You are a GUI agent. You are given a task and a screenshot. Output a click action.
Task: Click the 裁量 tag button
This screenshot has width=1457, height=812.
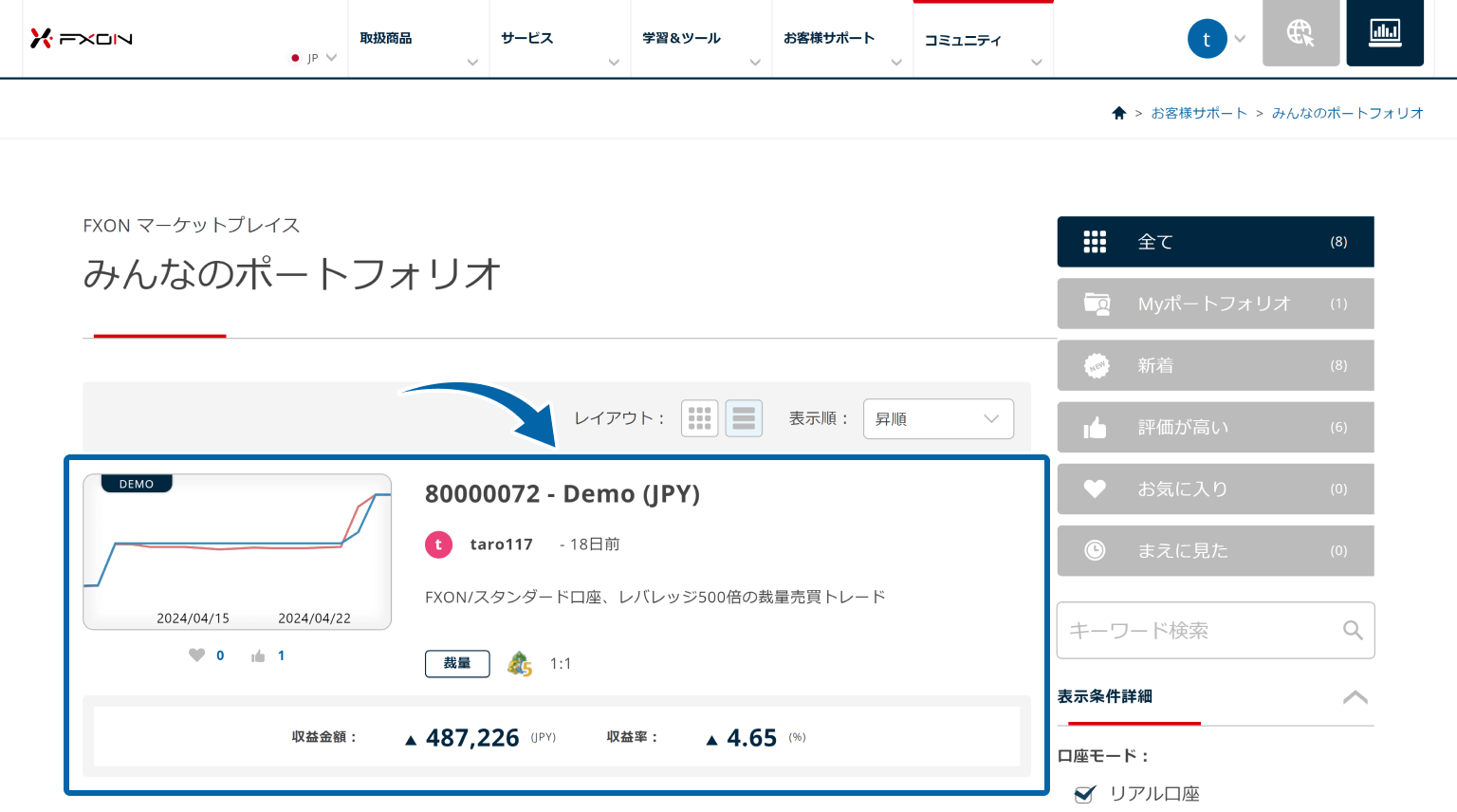point(457,663)
